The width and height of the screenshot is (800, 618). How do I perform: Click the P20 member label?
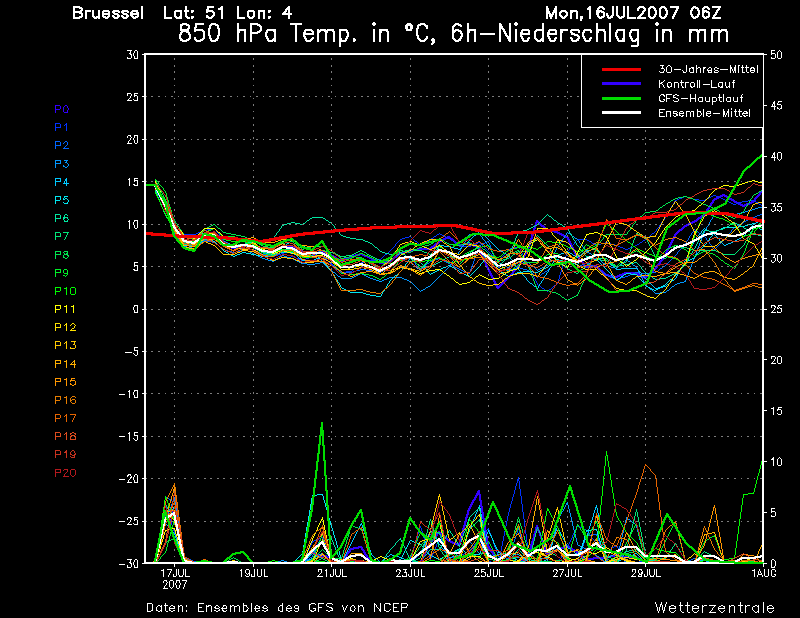(x=65, y=473)
